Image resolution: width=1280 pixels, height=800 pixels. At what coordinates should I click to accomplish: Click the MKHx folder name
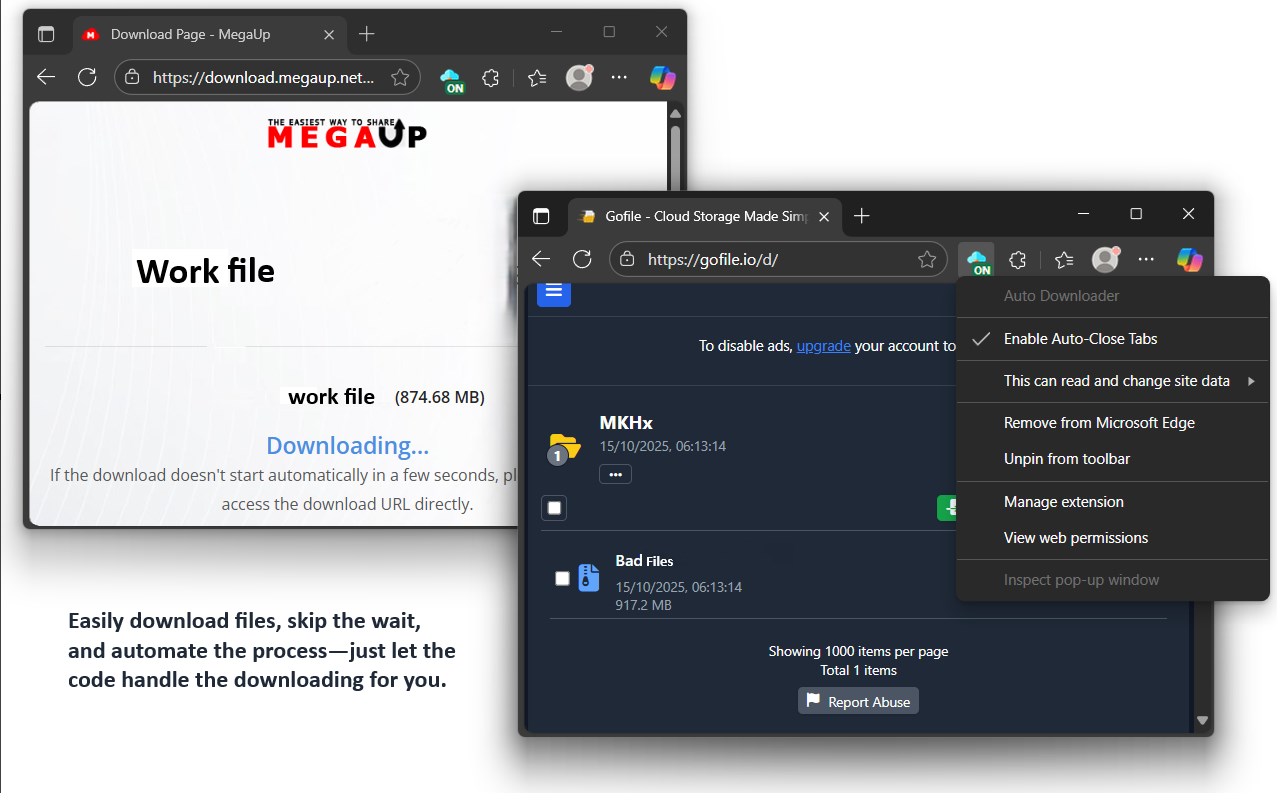626,423
